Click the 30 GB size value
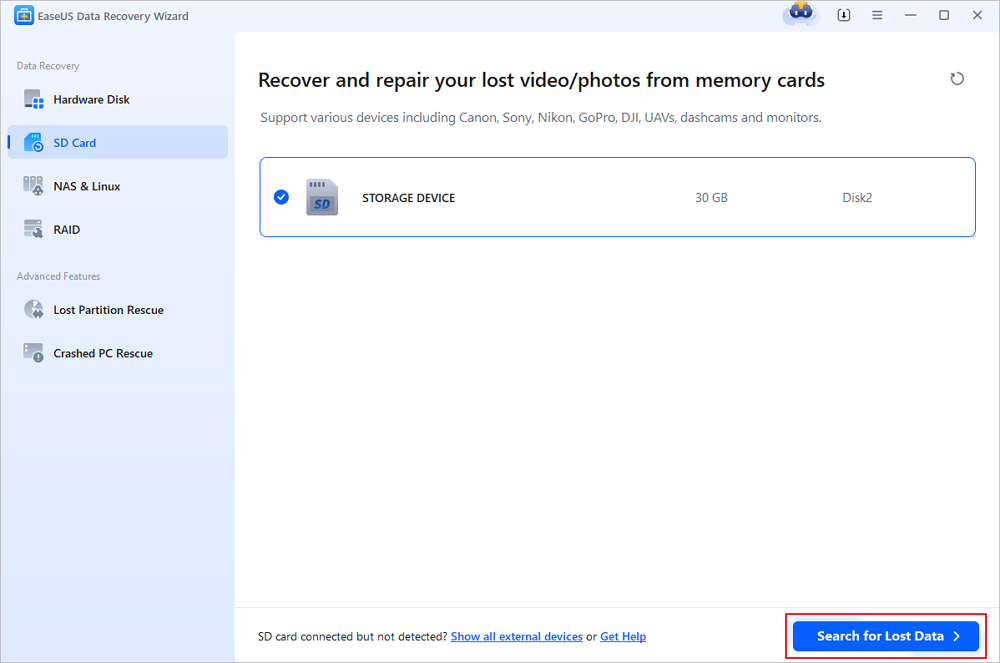 pyautogui.click(x=711, y=198)
